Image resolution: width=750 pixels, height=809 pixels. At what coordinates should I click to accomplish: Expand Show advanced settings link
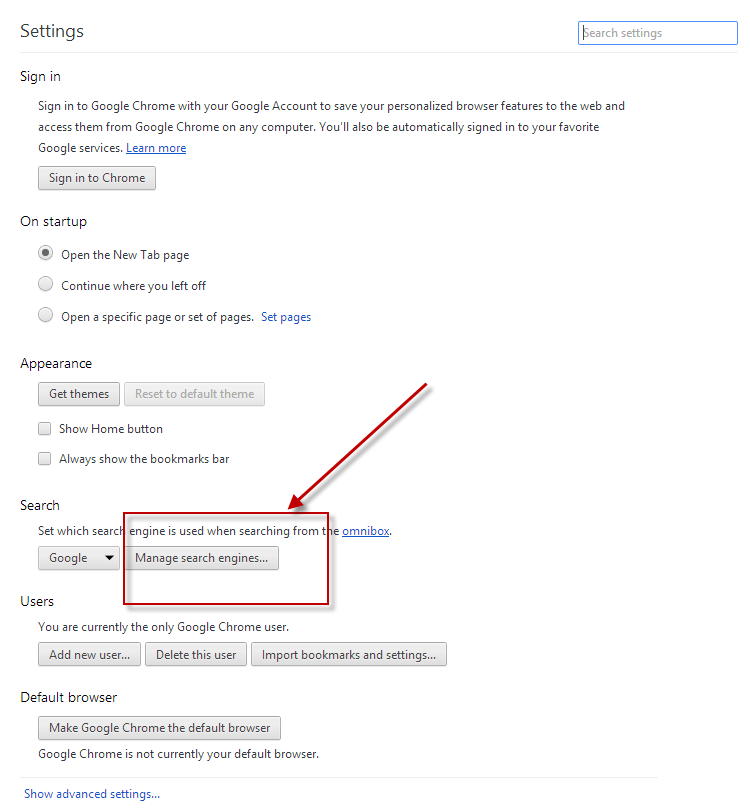point(92,794)
